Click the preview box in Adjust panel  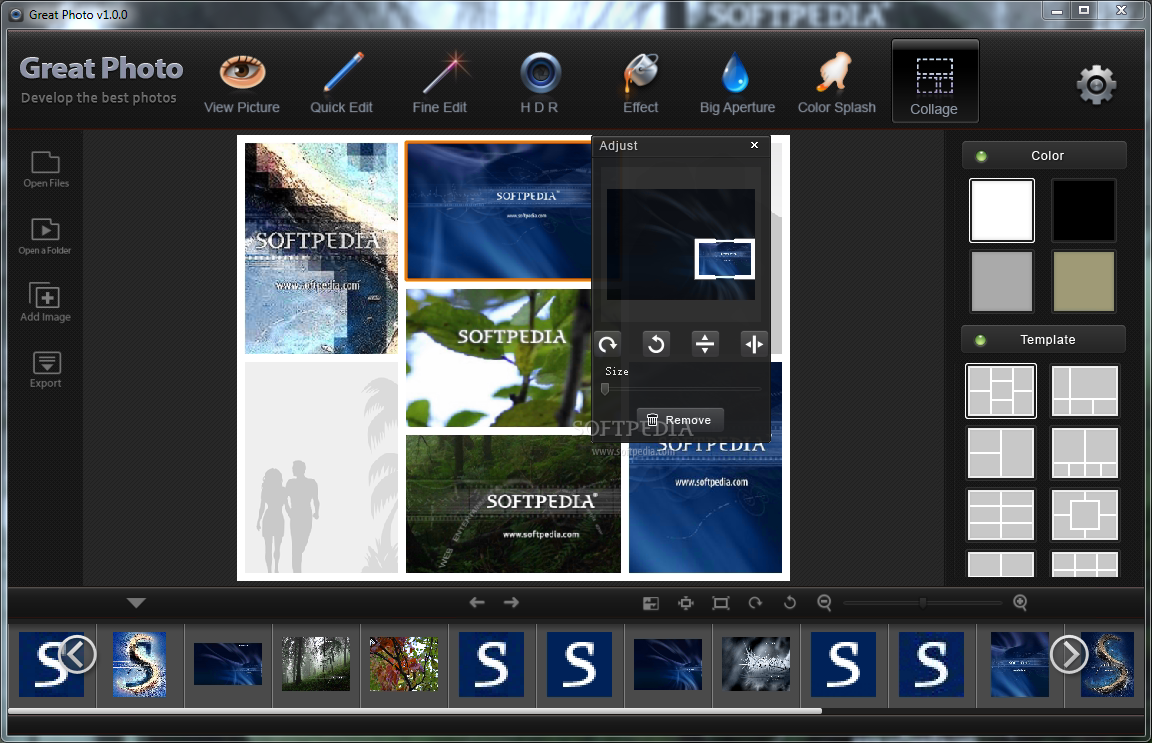724,259
